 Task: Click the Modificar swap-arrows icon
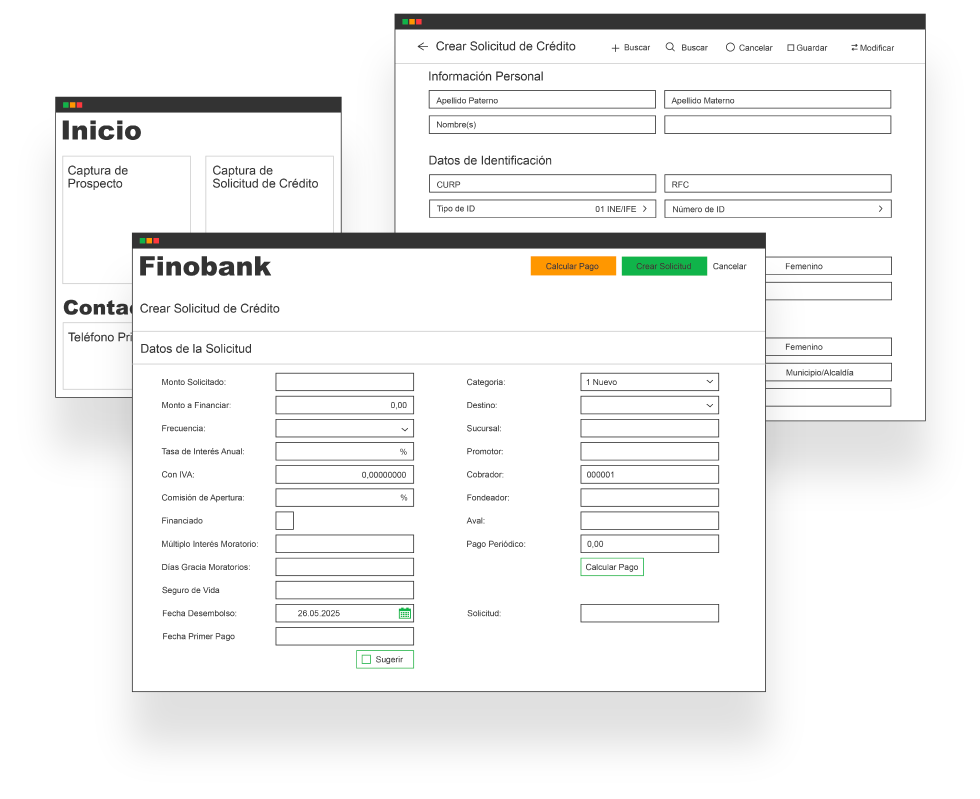tap(854, 48)
